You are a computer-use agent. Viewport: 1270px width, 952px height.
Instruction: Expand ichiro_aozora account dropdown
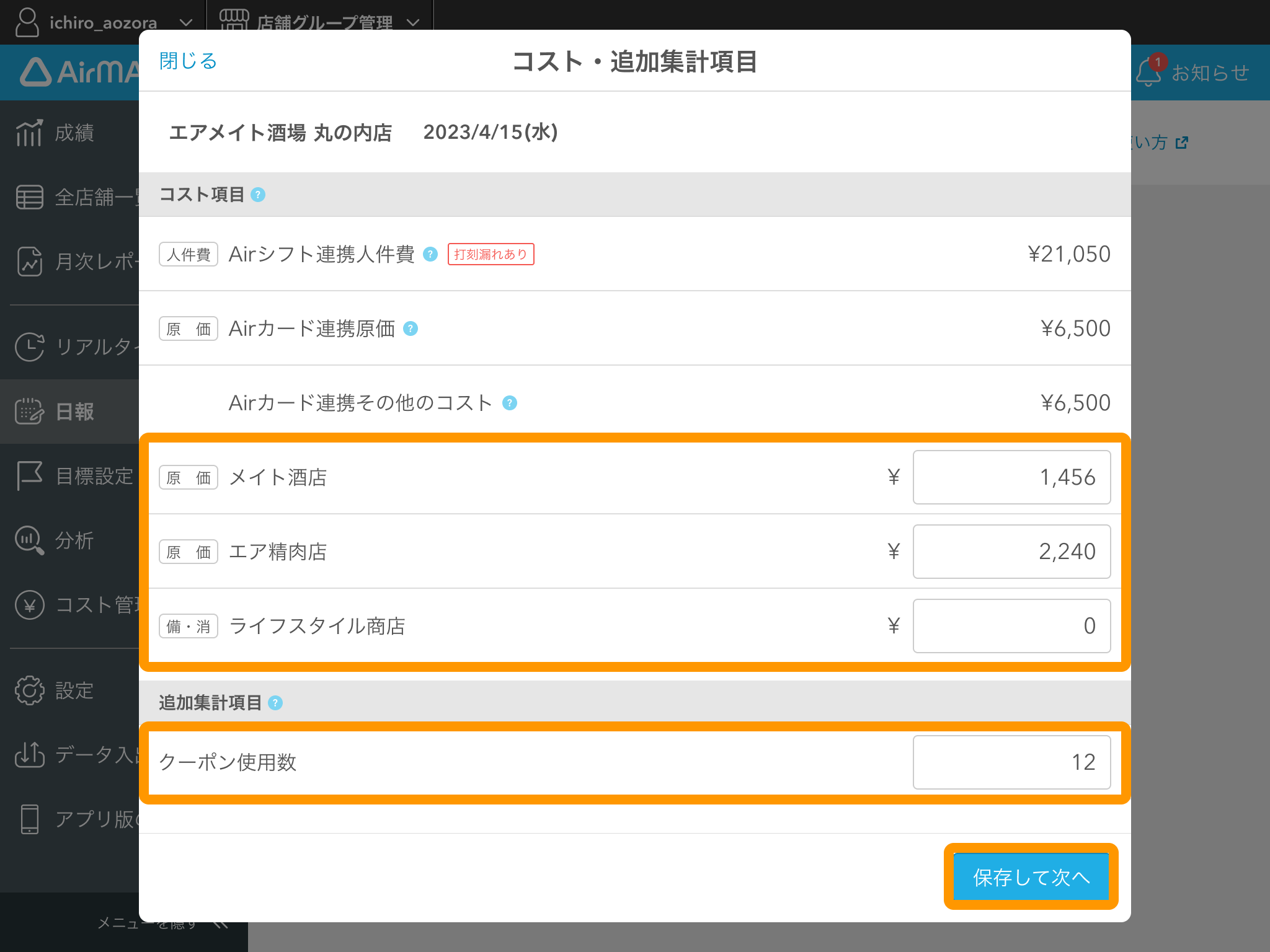pos(103,22)
